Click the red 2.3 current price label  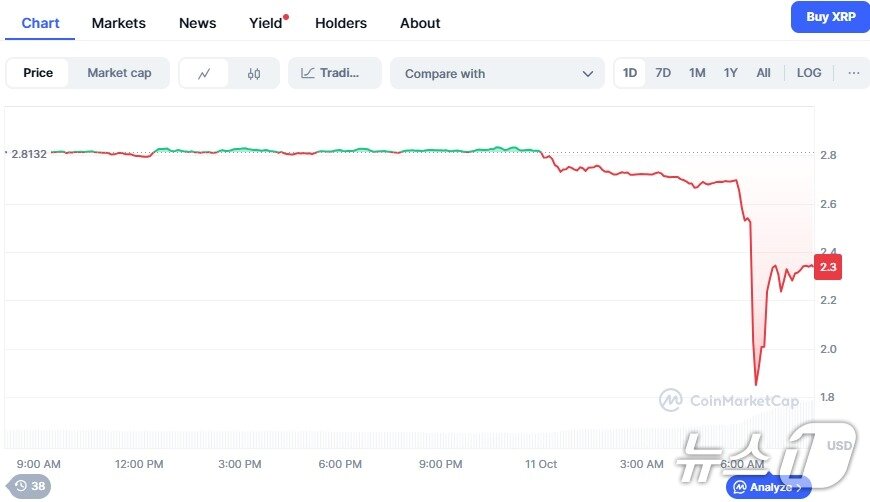coord(828,267)
